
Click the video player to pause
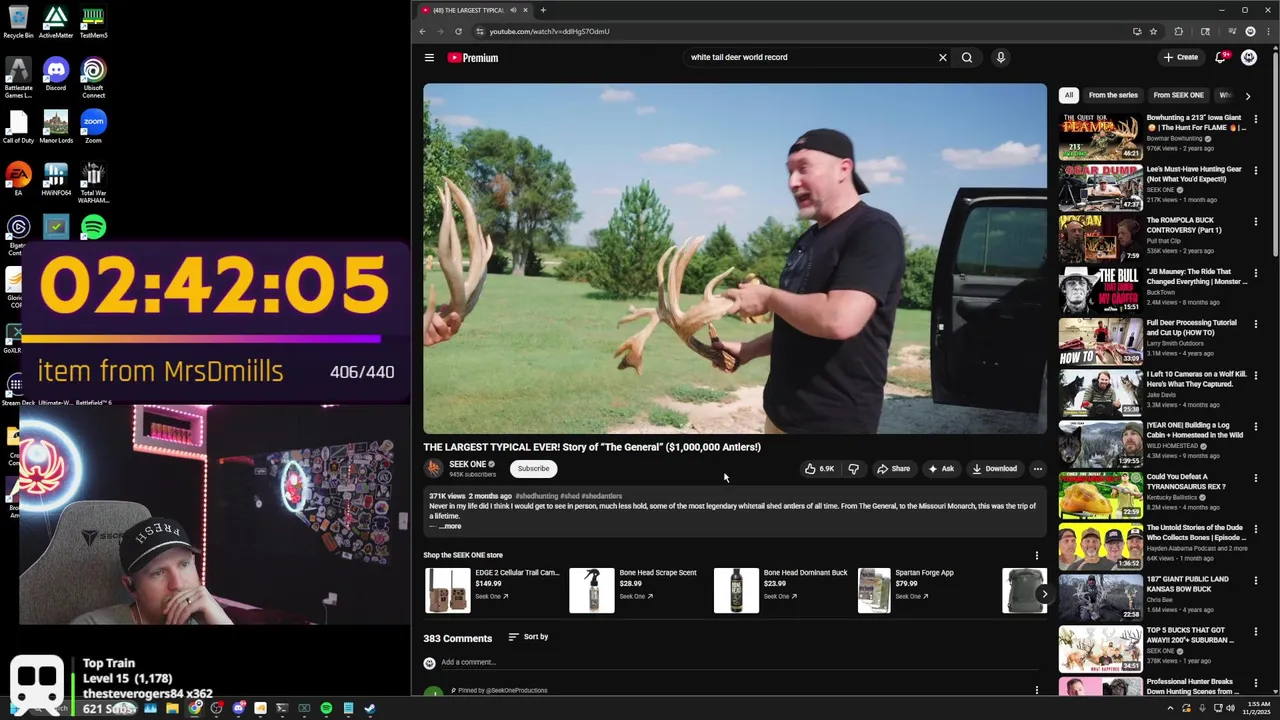(x=735, y=258)
